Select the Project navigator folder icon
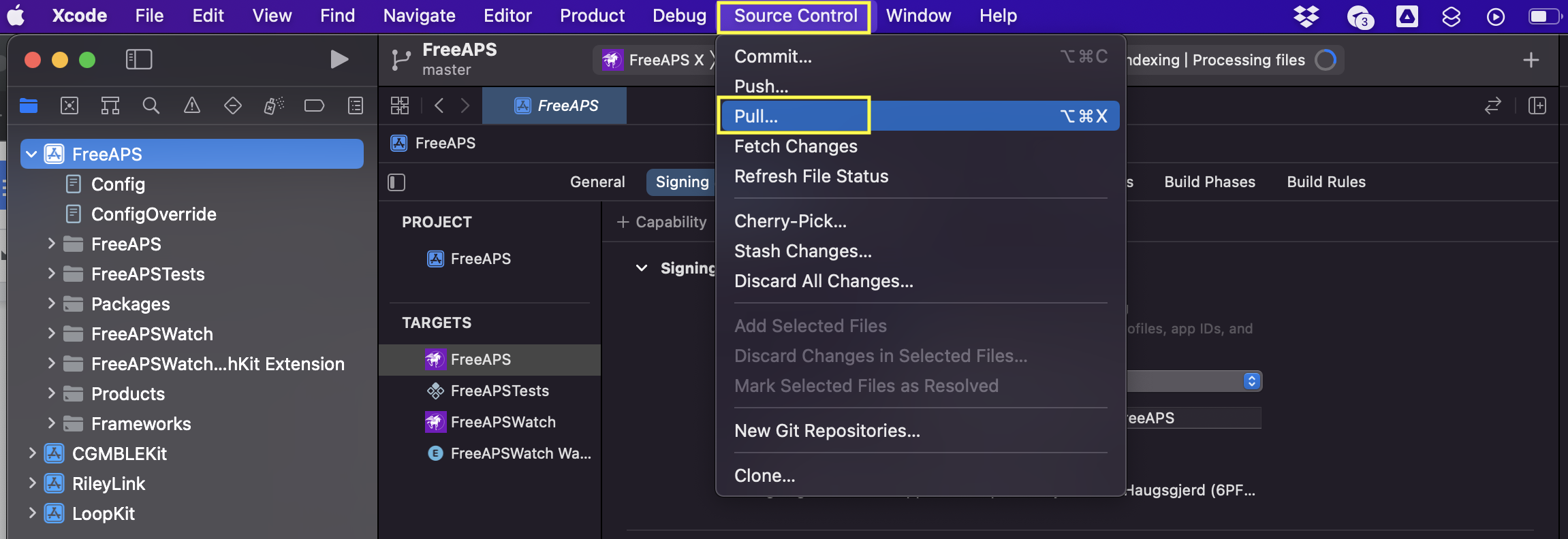 click(x=29, y=105)
